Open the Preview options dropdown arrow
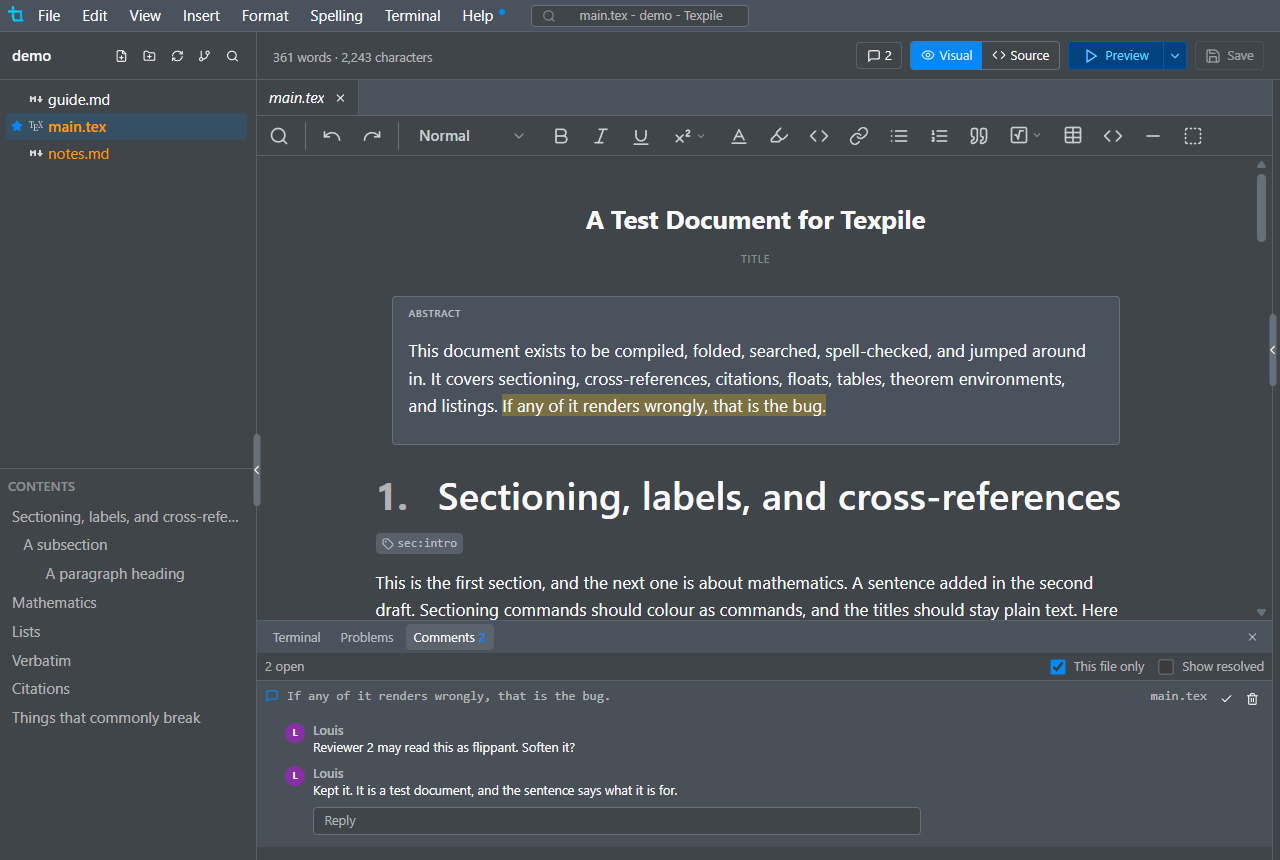The height and width of the screenshot is (860, 1280). [1175, 56]
